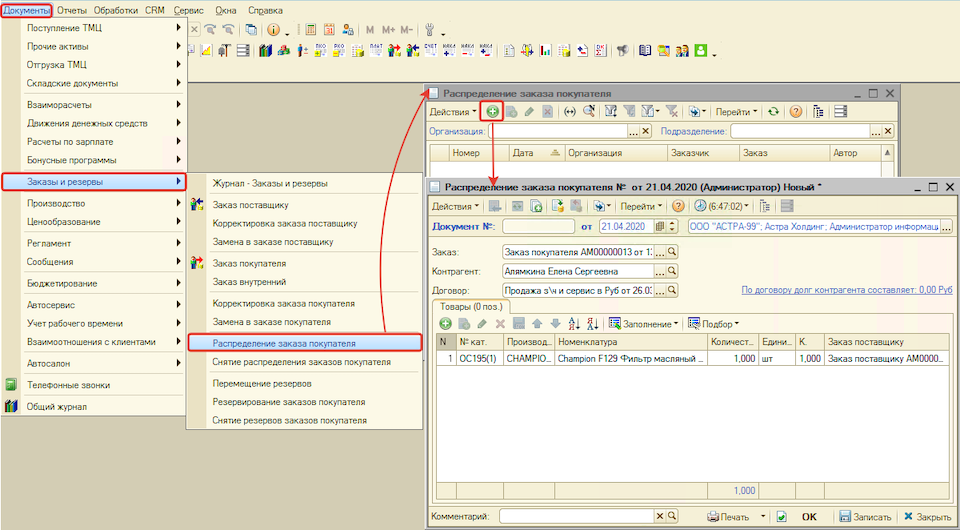The height and width of the screenshot is (530, 960).
Task: Click the clear filter funnel icon
Action: 672,112
